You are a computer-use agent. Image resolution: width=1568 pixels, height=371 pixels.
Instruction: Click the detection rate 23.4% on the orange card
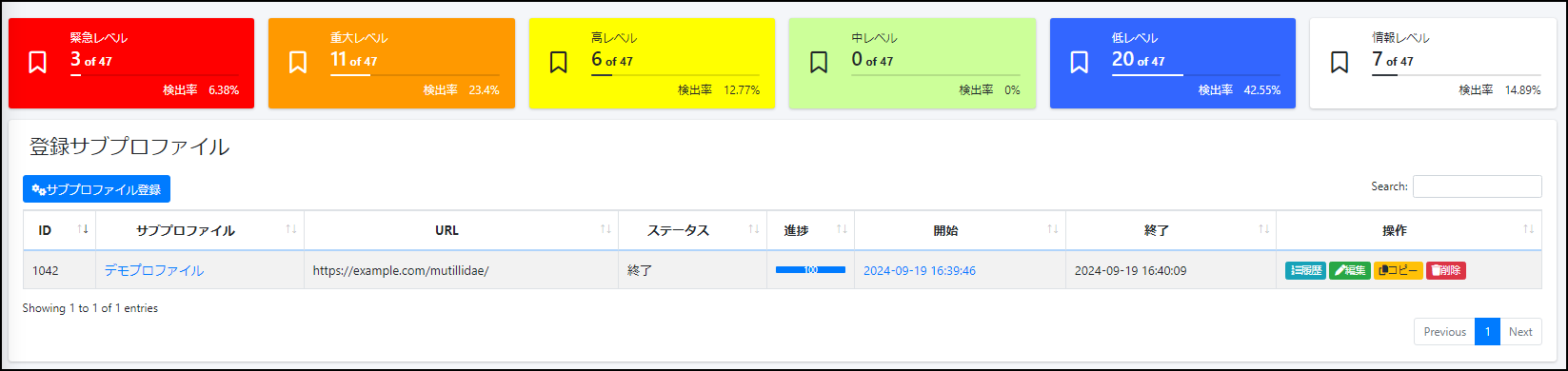click(485, 90)
